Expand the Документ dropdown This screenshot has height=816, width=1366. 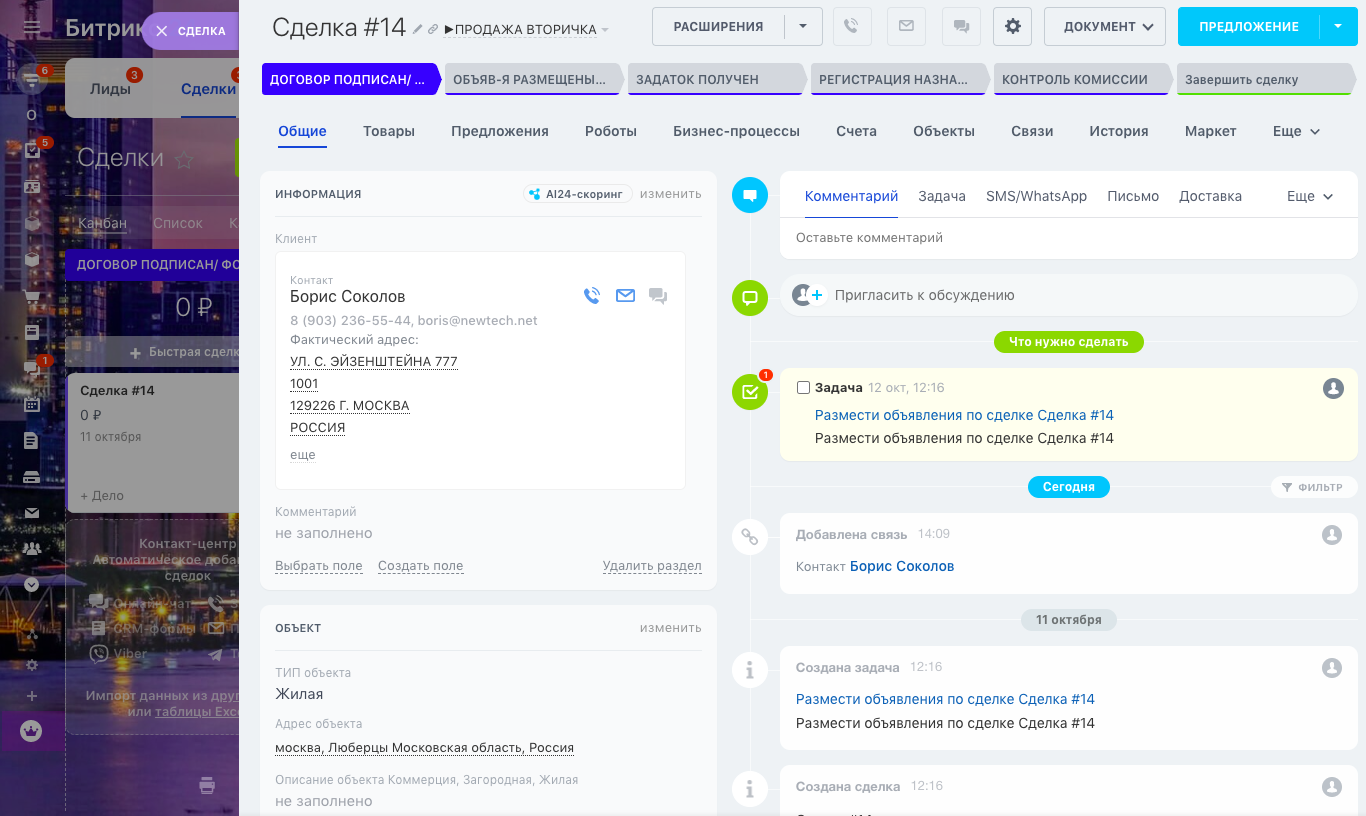point(1105,27)
